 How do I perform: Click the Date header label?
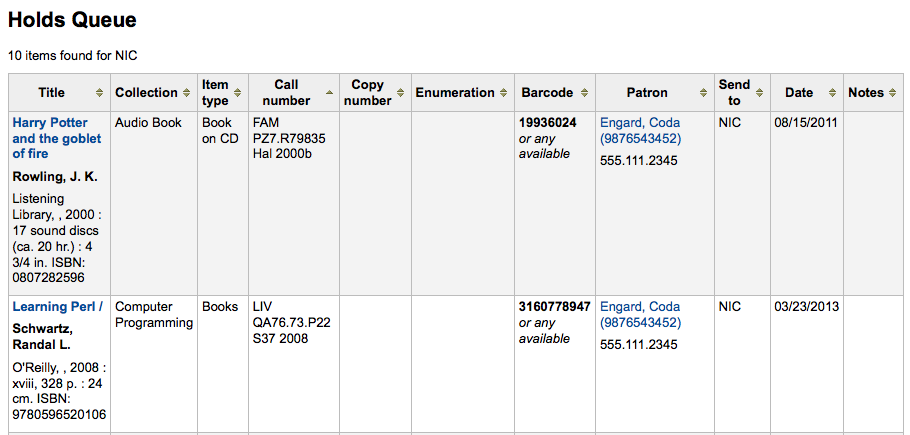799,93
